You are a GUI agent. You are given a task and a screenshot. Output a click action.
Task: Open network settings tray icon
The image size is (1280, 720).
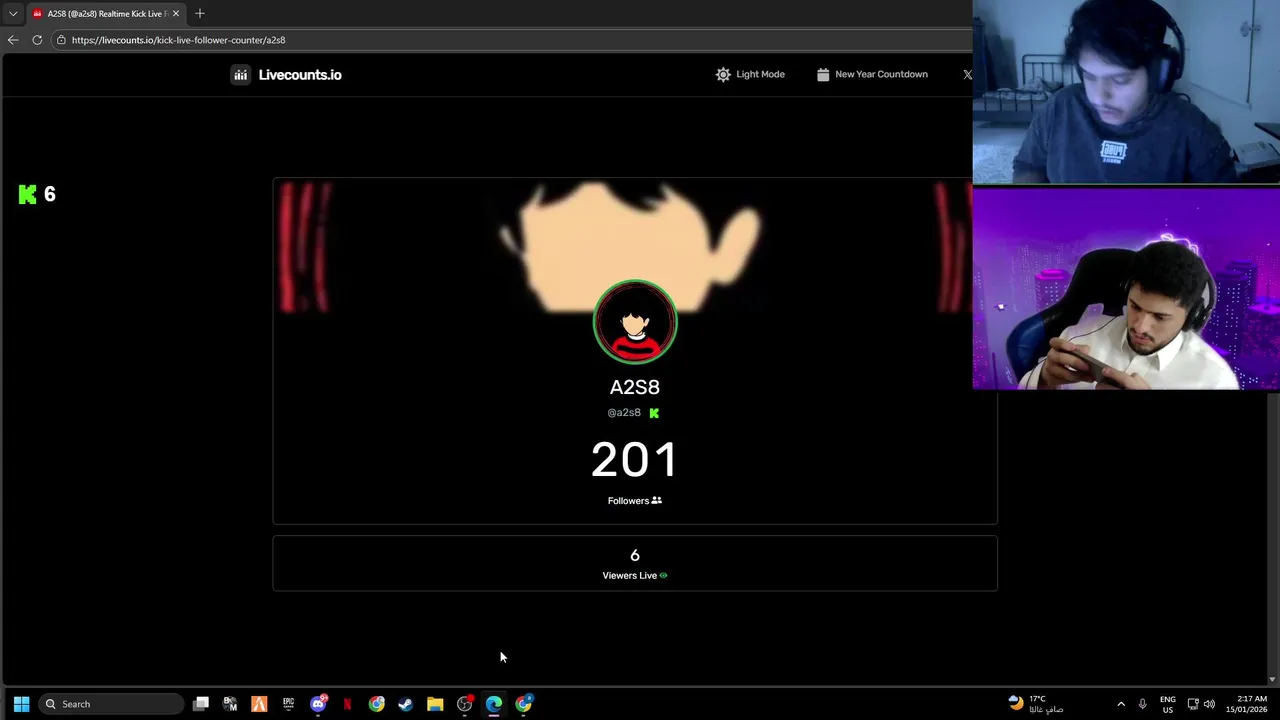(x=1193, y=704)
